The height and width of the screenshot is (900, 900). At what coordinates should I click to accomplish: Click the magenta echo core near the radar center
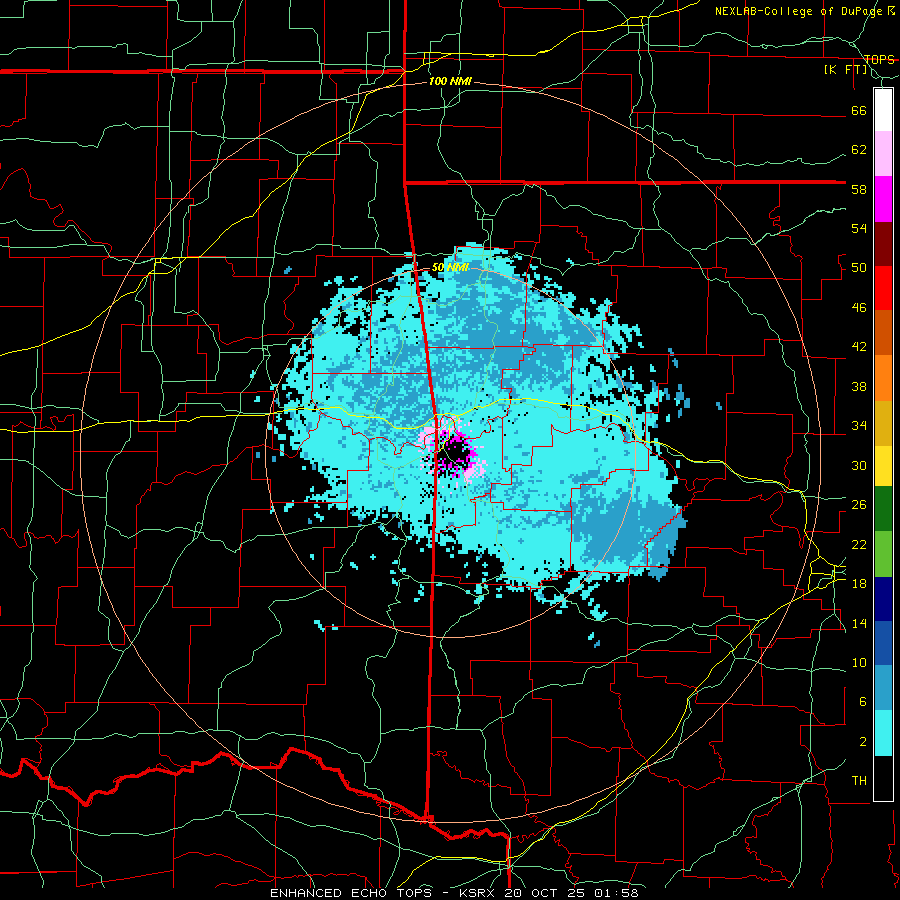(457, 451)
